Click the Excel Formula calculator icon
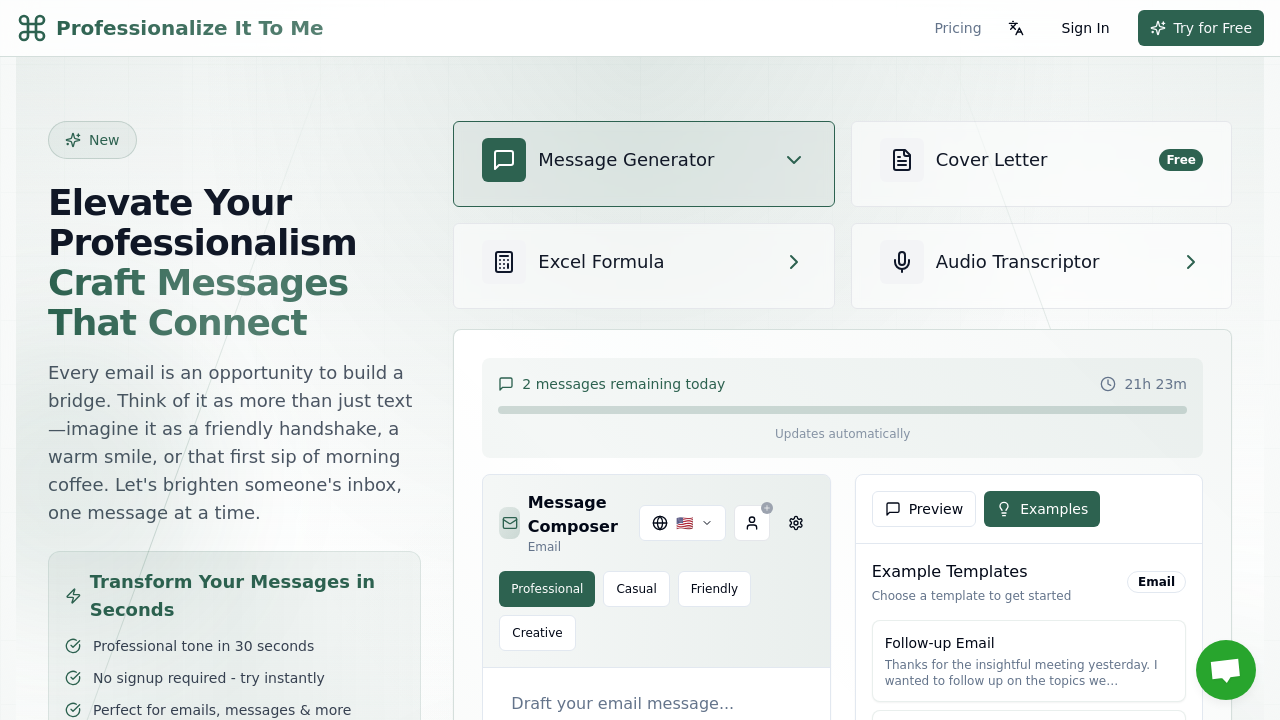This screenshot has height=720, width=1280. 504,262
